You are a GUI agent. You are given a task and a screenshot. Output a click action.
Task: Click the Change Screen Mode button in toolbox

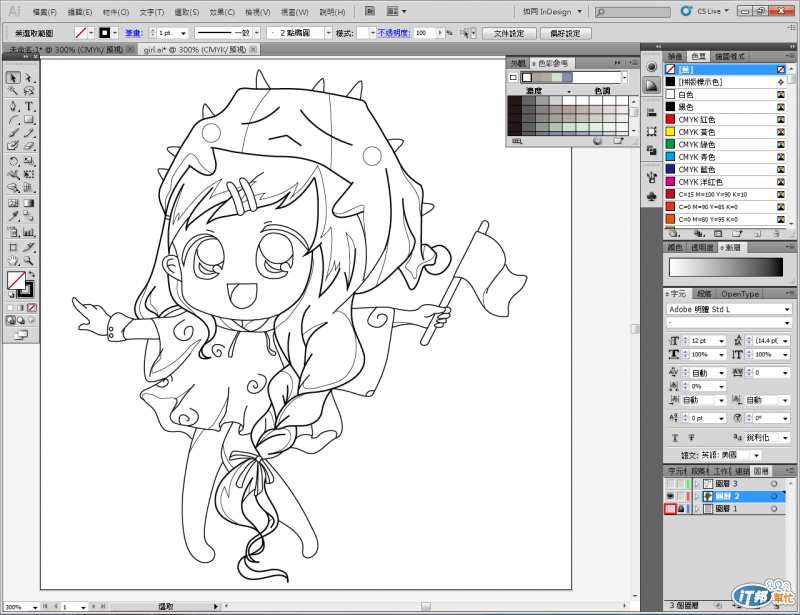pos(21,335)
